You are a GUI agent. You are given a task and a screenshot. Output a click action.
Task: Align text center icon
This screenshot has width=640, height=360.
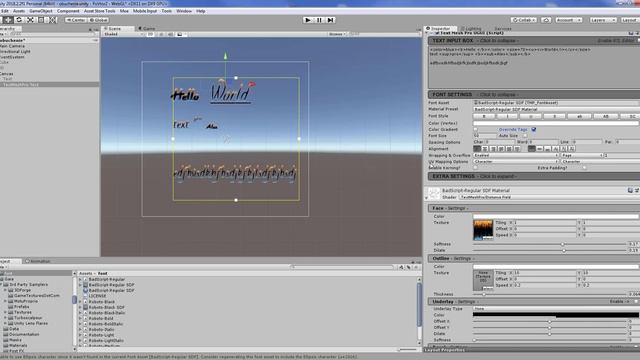click(x=485, y=149)
